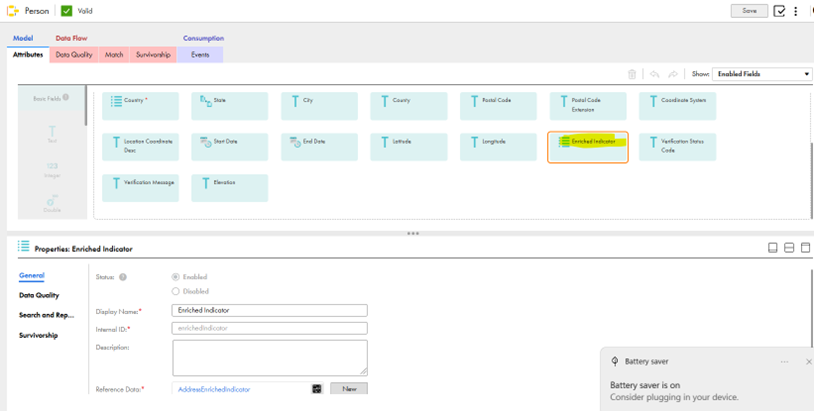The width and height of the screenshot is (814, 411).
Task: Dismiss the Battery saver notification
Action: 809,362
